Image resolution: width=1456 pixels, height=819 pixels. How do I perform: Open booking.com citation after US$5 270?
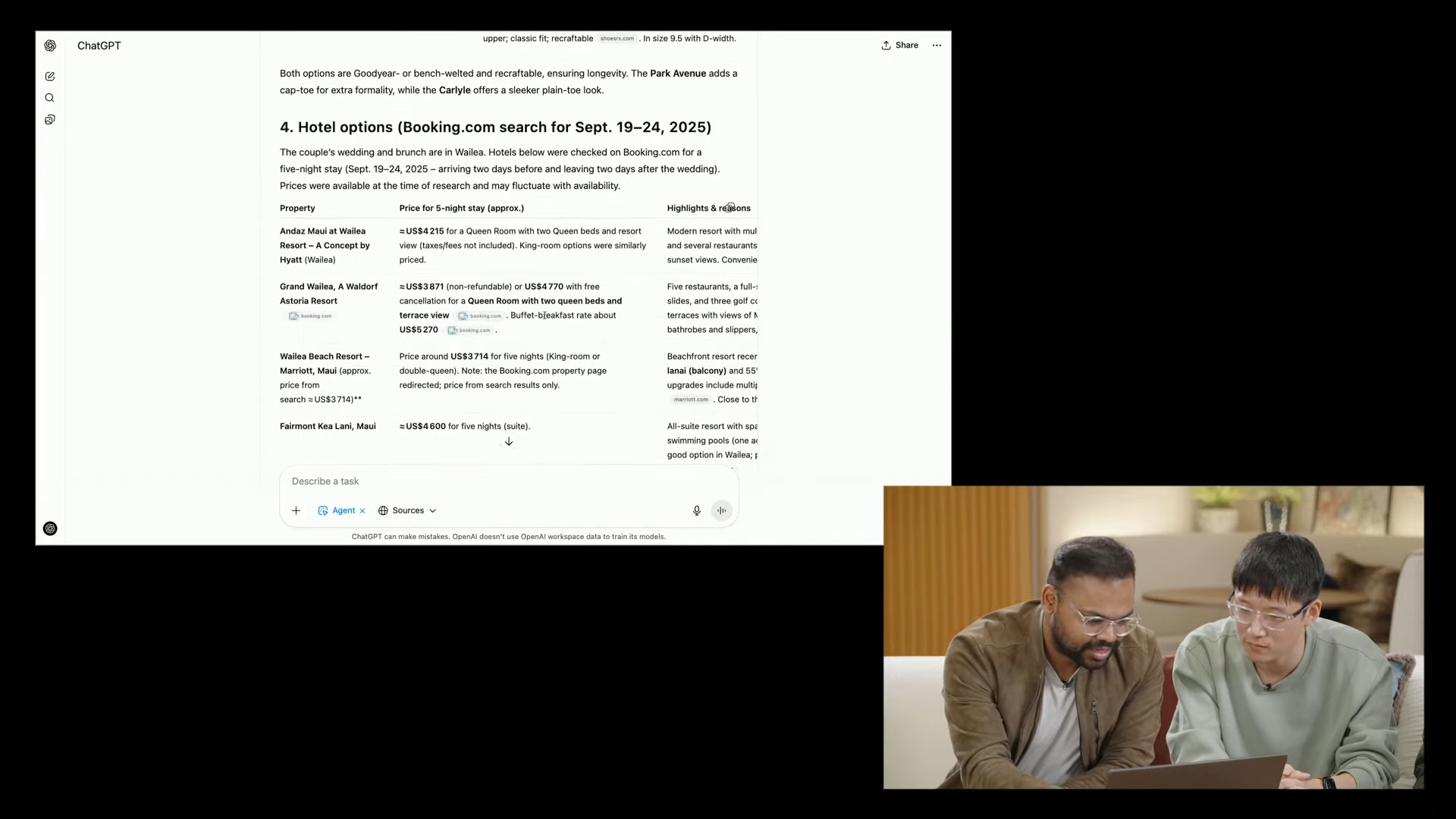tap(469, 331)
